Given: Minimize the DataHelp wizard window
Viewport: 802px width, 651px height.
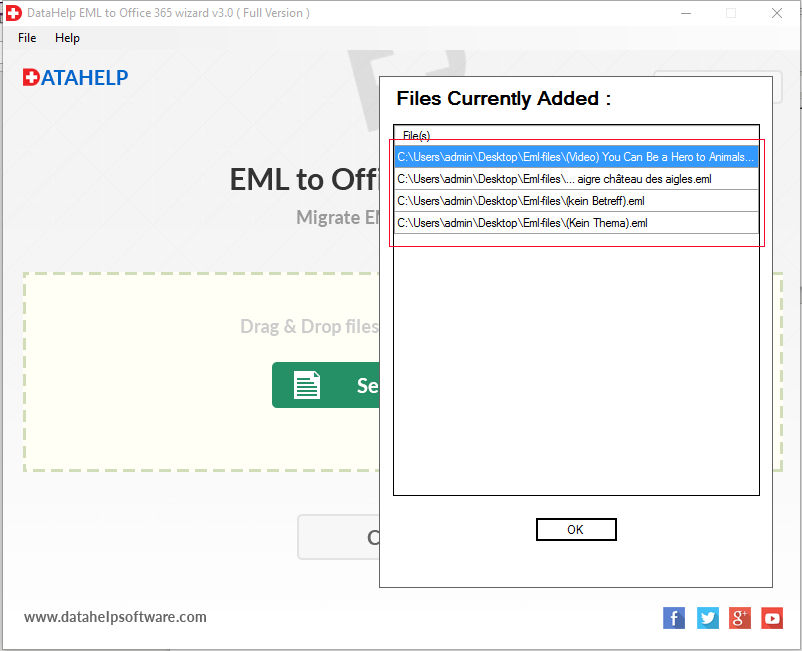Looking at the screenshot, I should click(x=686, y=13).
